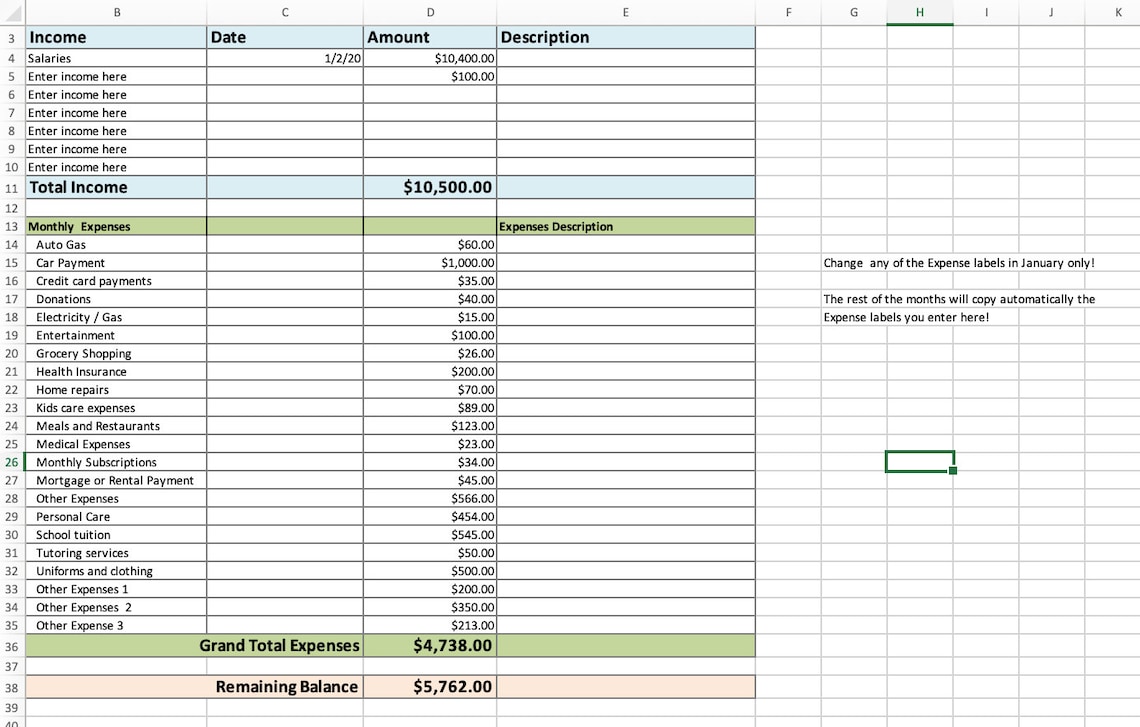Select row 26 by clicking its row number

11,461
